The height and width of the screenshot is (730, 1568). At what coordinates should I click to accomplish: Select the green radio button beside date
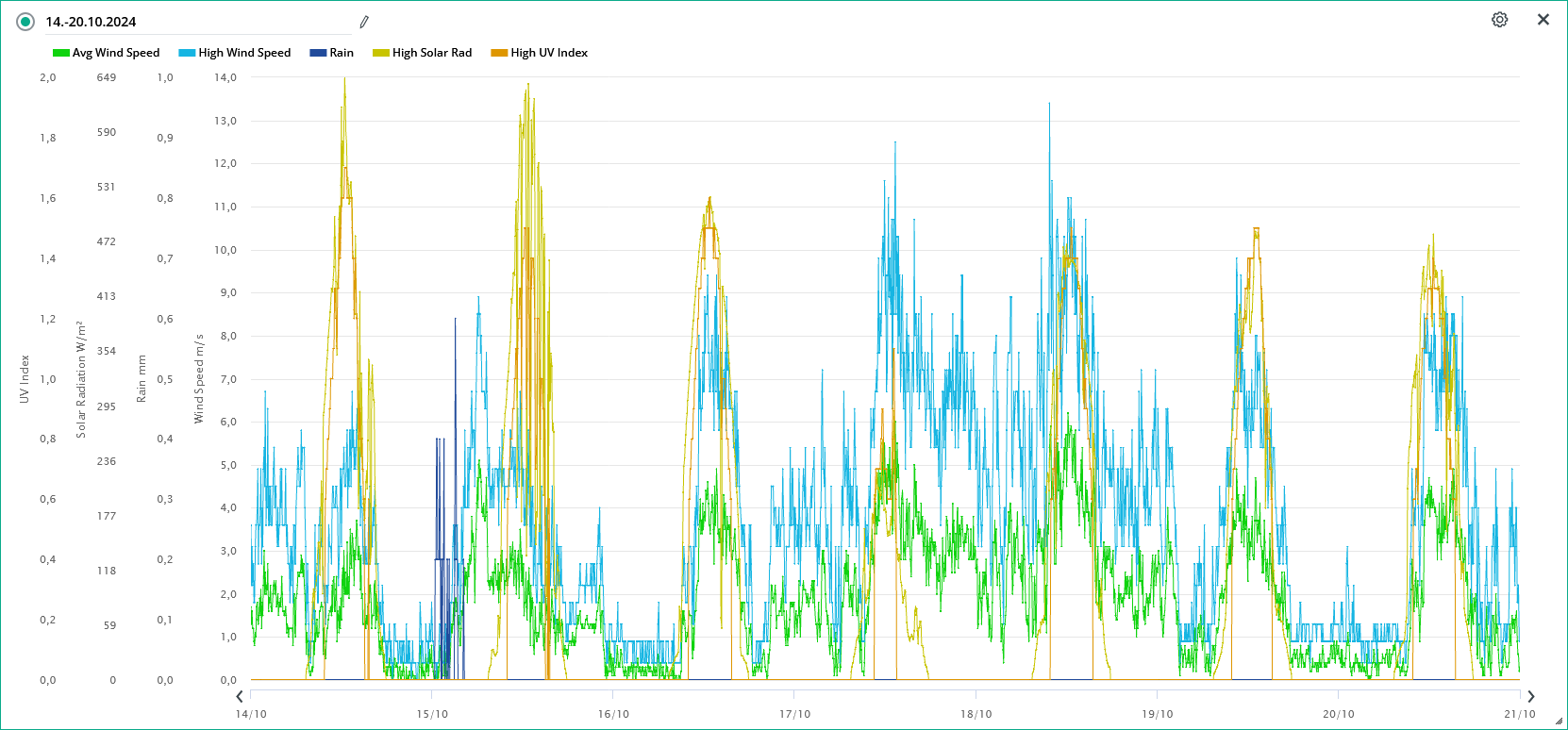(25, 22)
